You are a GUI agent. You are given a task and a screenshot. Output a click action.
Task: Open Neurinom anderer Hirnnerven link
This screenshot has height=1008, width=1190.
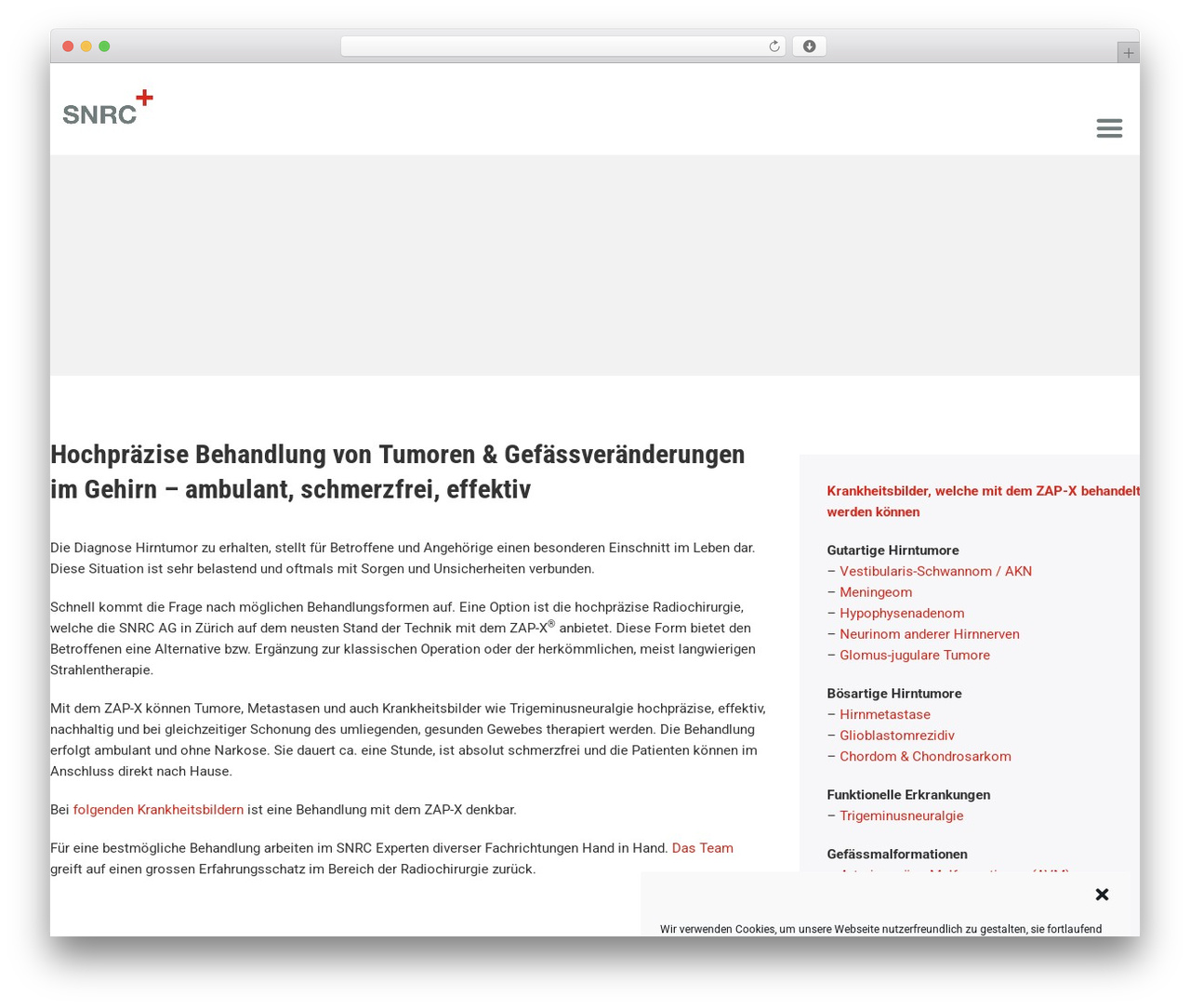[930, 634]
